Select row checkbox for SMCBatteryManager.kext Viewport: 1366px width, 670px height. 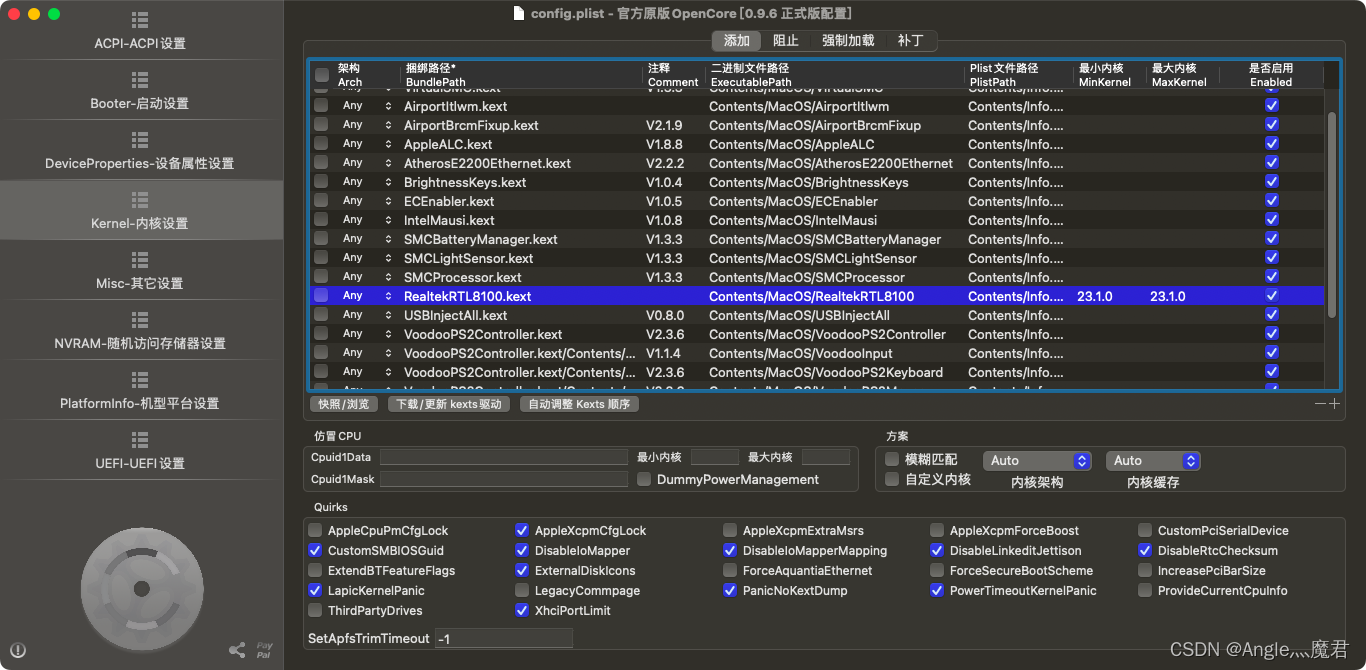[x=321, y=239]
